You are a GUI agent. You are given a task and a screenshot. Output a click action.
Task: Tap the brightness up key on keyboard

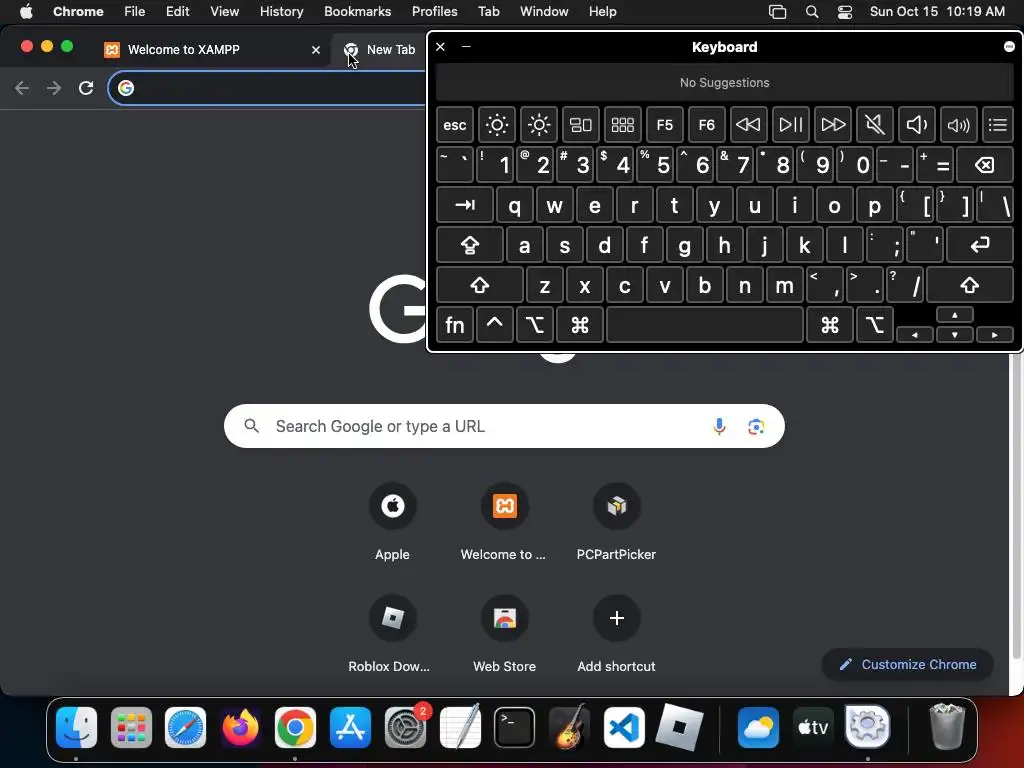click(539, 125)
